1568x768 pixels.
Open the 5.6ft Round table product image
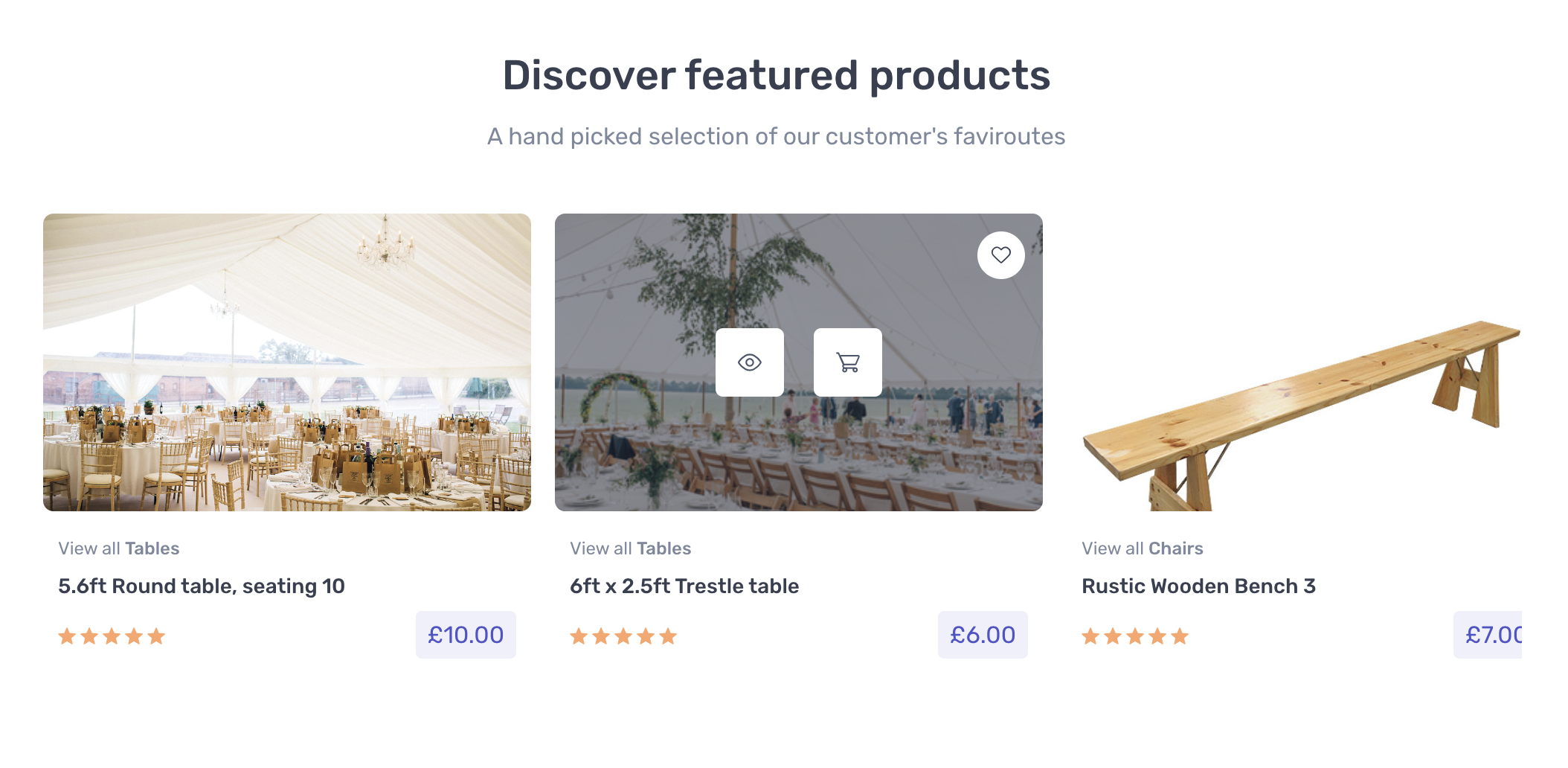pos(287,362)
